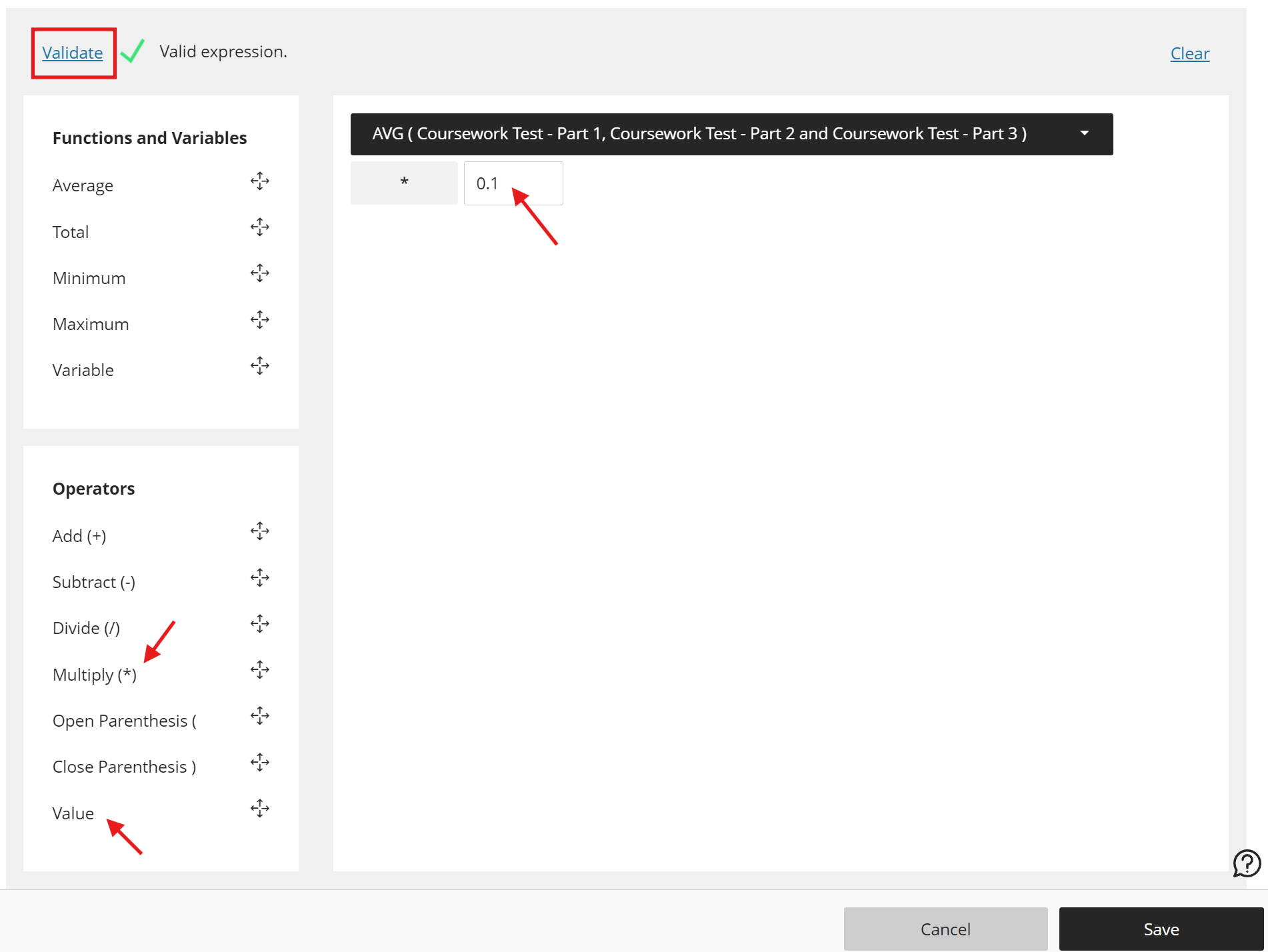
Task: Click the move handle icon for Multiply (*)
Action: coord(260,670)
